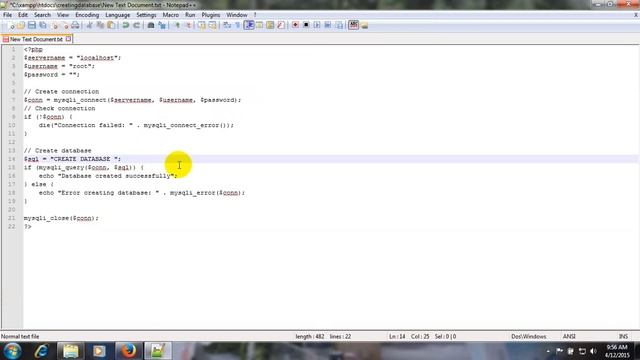Switch to Firefox in taskbar

click(128, 351)
